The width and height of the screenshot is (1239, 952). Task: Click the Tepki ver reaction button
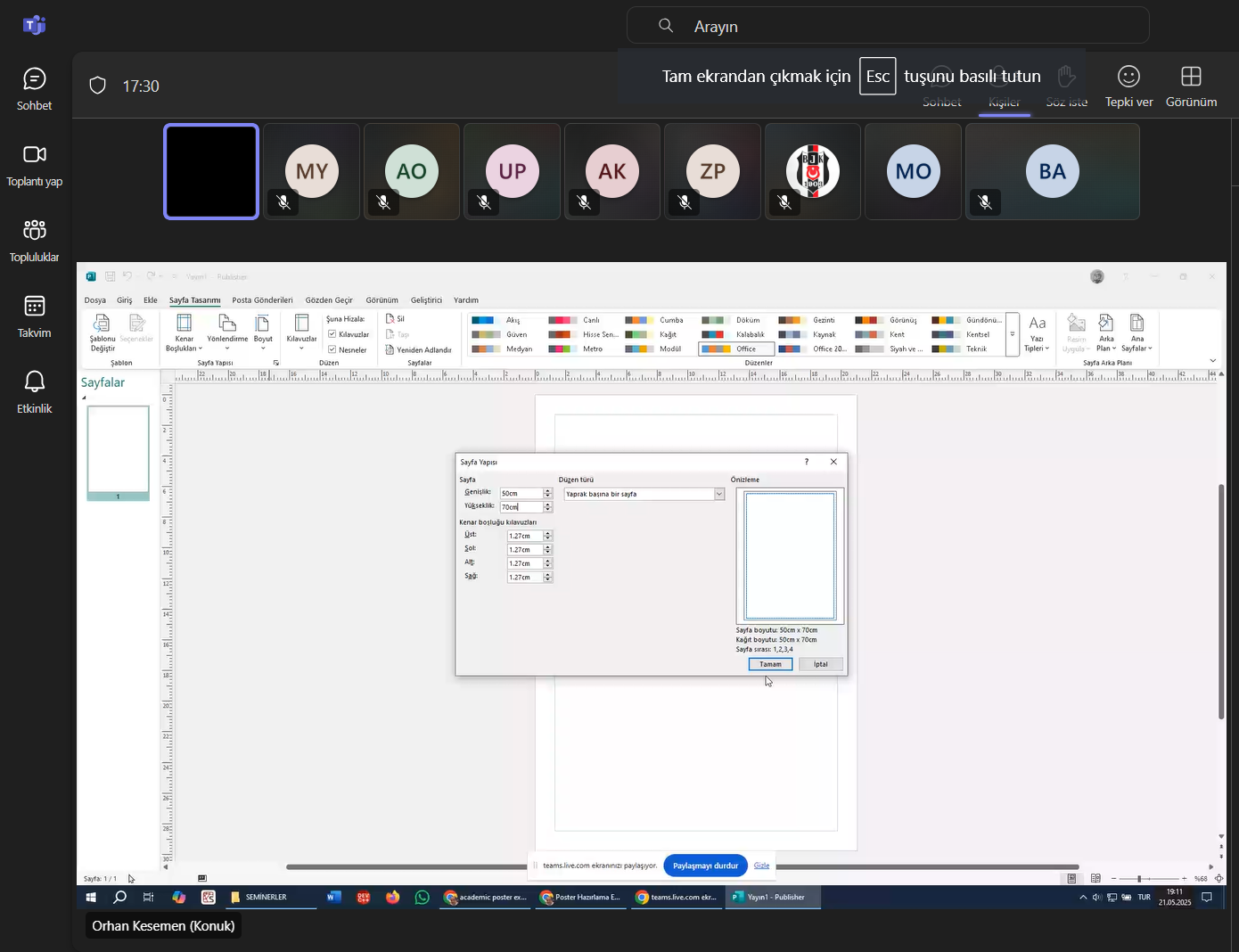pyautogui.click(x=1128, y=86)
